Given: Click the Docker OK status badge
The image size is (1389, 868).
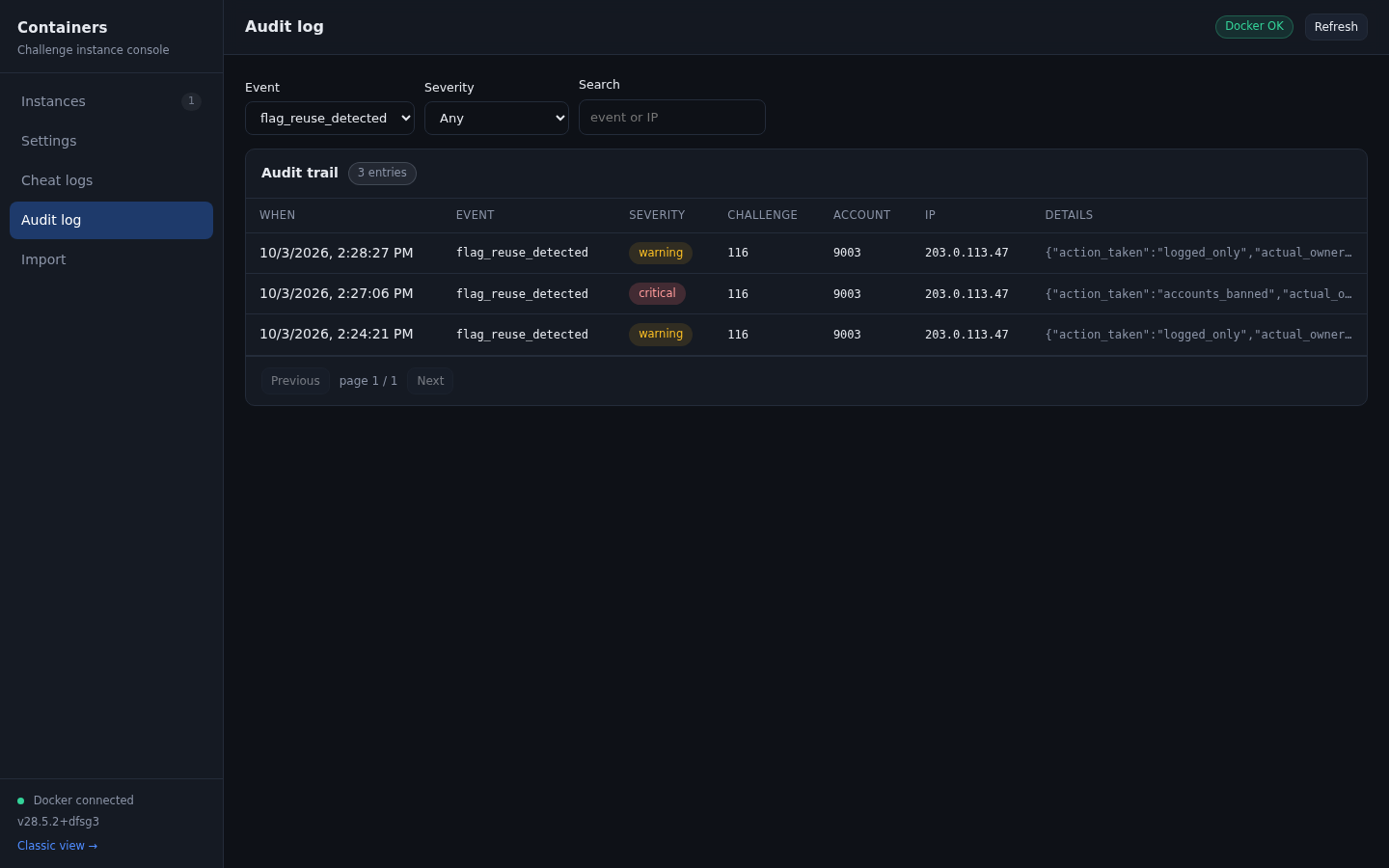Looking at the screenshot, I should tap(1254, 27).
